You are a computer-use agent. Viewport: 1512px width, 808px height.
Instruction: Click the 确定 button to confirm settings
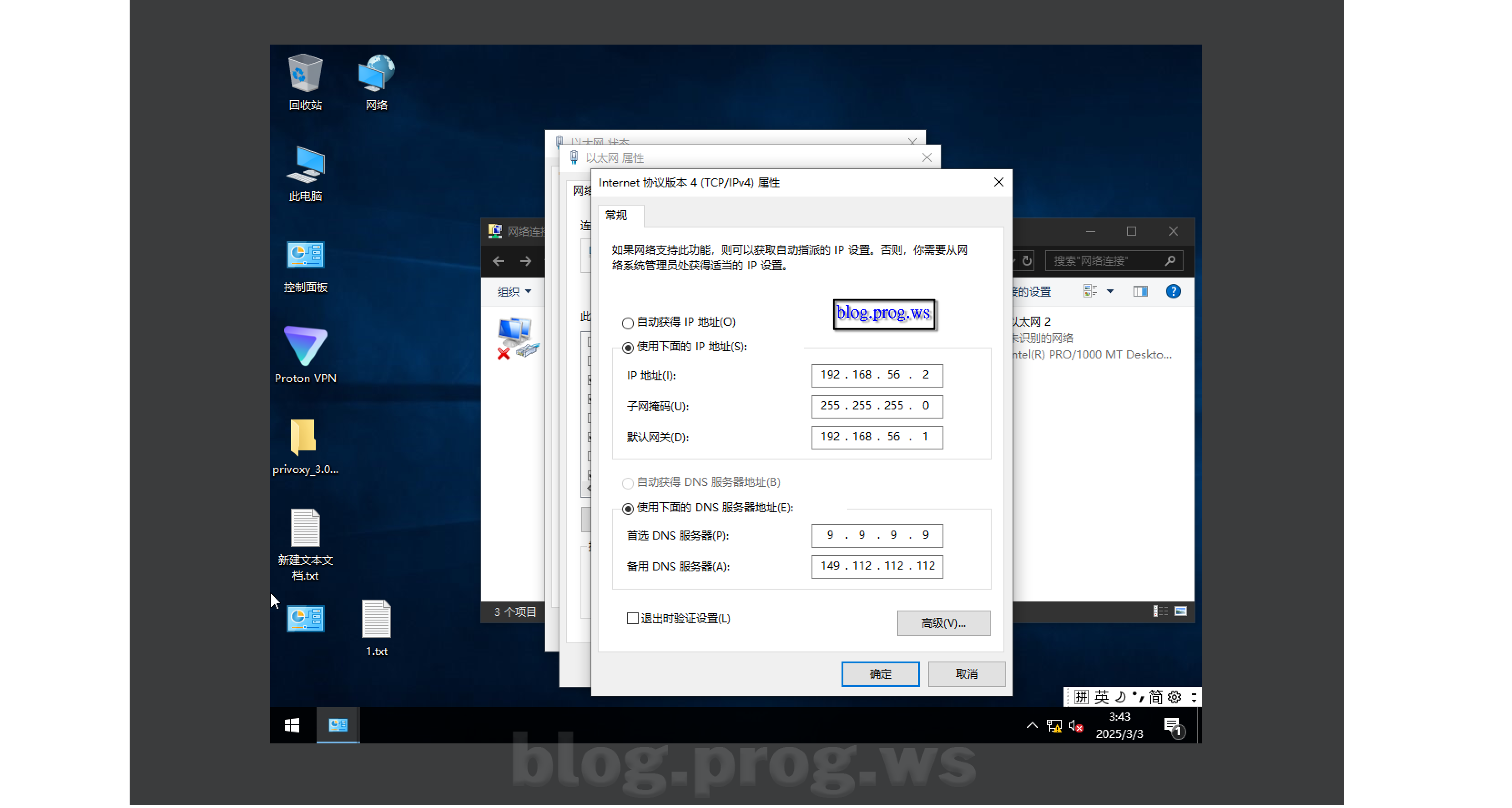879,673
